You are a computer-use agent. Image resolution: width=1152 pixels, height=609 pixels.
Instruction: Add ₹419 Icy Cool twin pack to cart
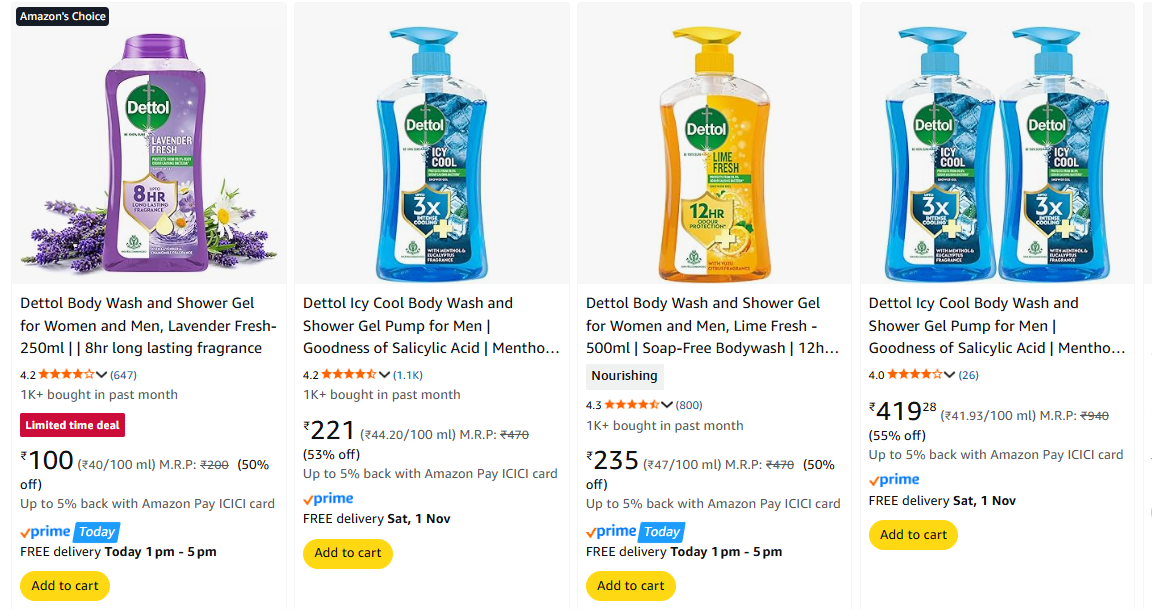913,535
